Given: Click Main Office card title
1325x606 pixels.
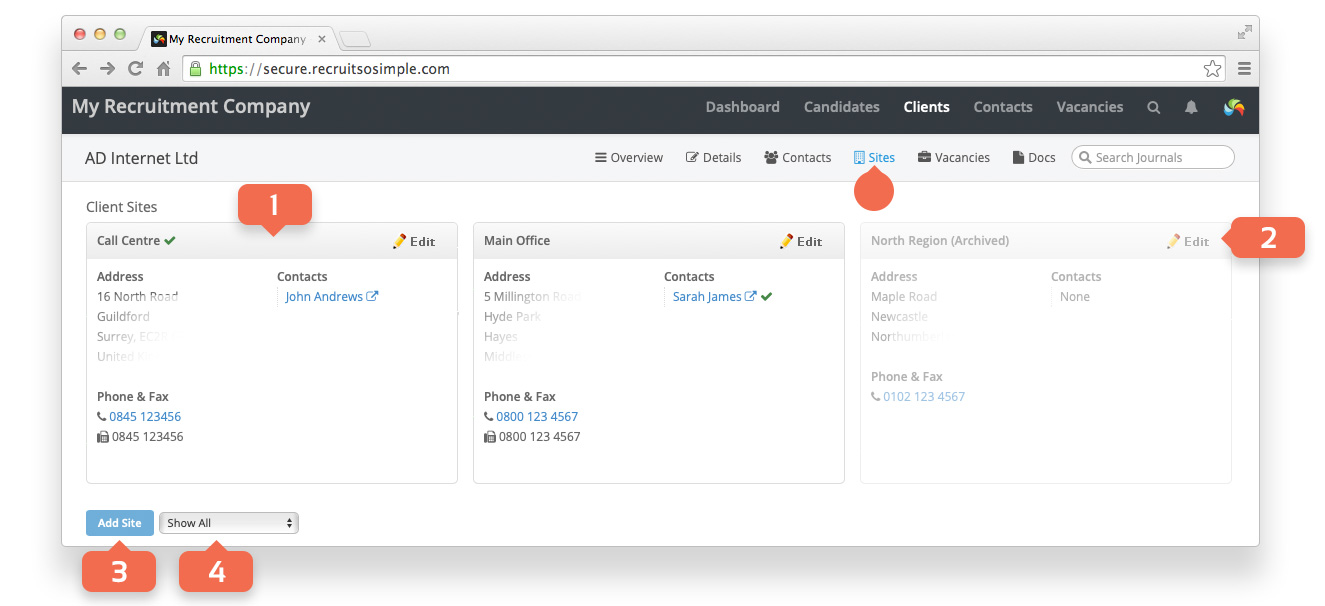Looking at the screenshot, I should point(517,241).
